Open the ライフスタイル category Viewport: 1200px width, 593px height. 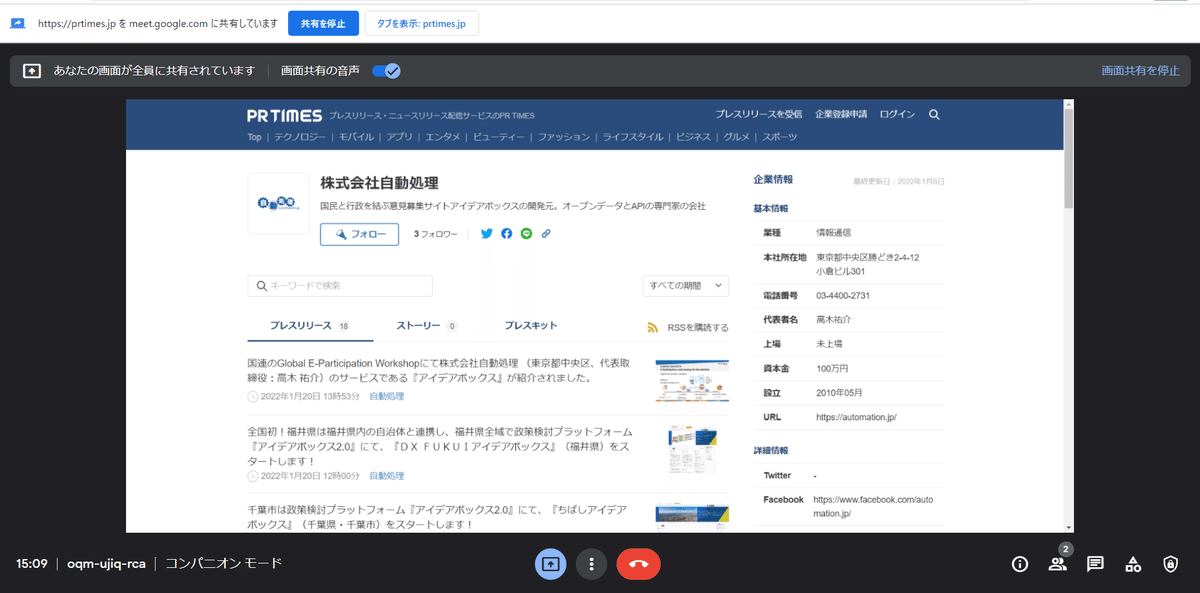coord(633,137)
